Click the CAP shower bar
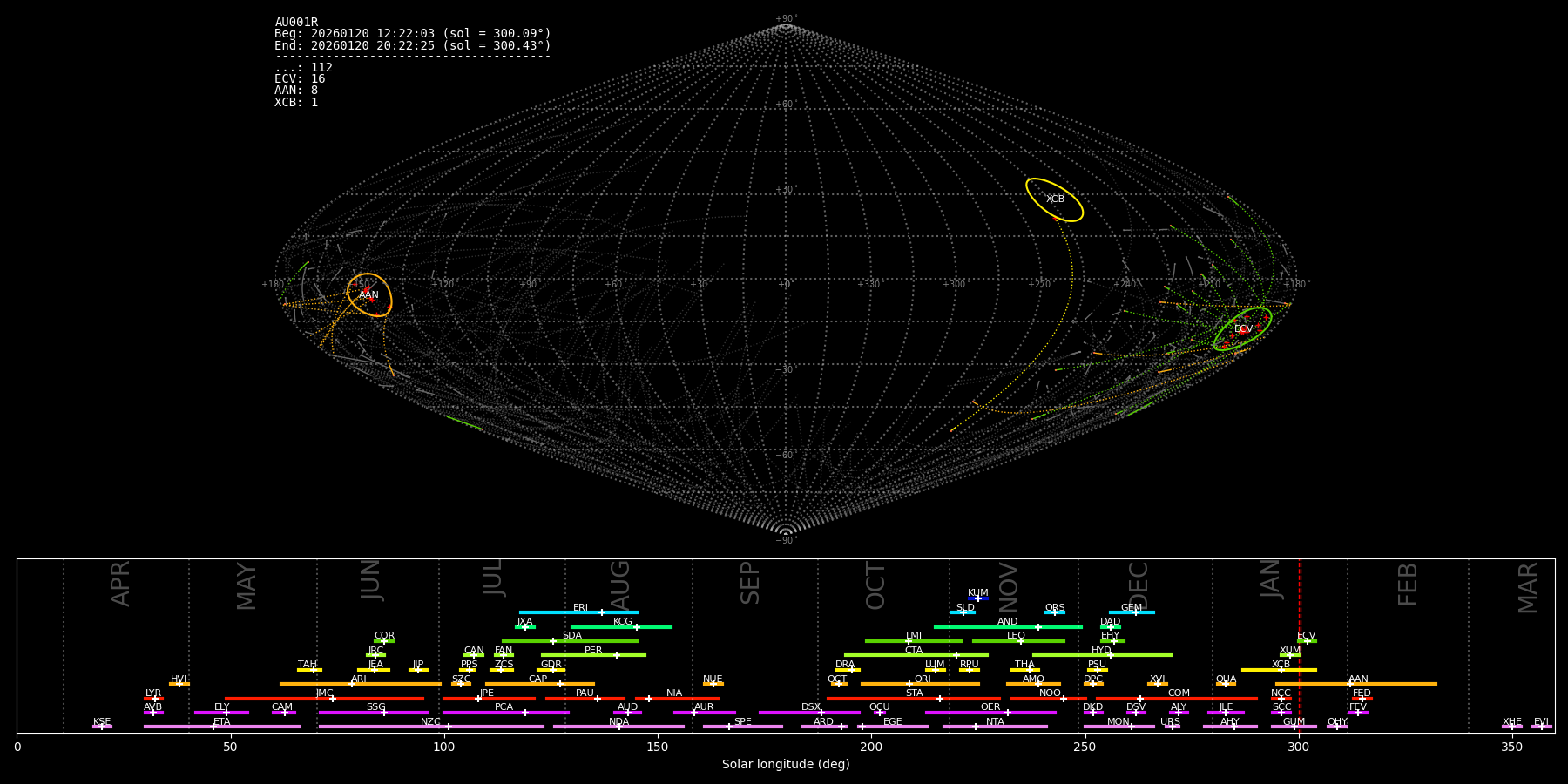1568x784 pixels. [x=540, y=684]
